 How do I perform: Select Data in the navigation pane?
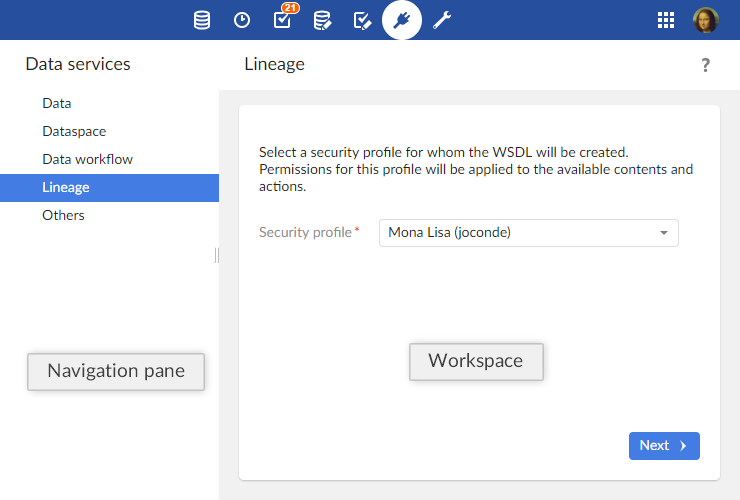(57, 103)
